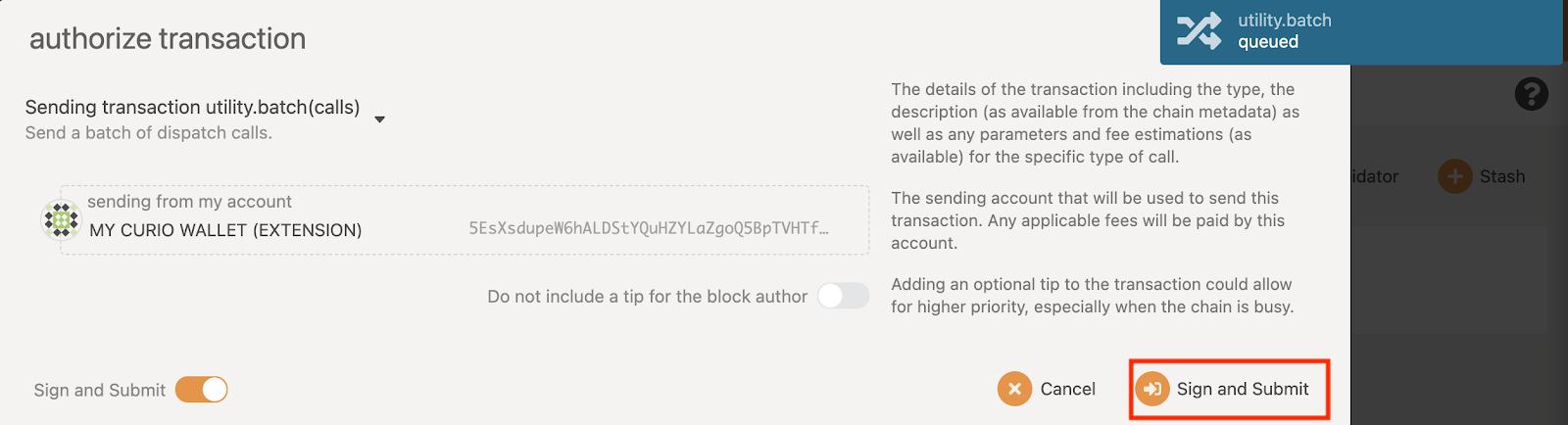Click the arrow icon on Sign and Submit button
The height and width of the screenshot is (425, 1568).
[1152, 389]
